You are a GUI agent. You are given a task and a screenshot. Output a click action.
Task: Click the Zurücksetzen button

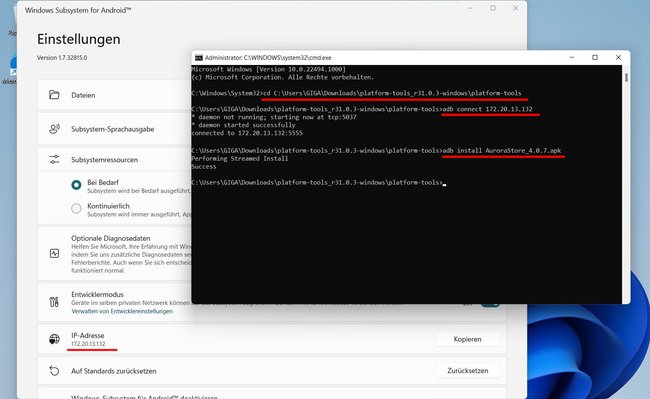(467, 370)
